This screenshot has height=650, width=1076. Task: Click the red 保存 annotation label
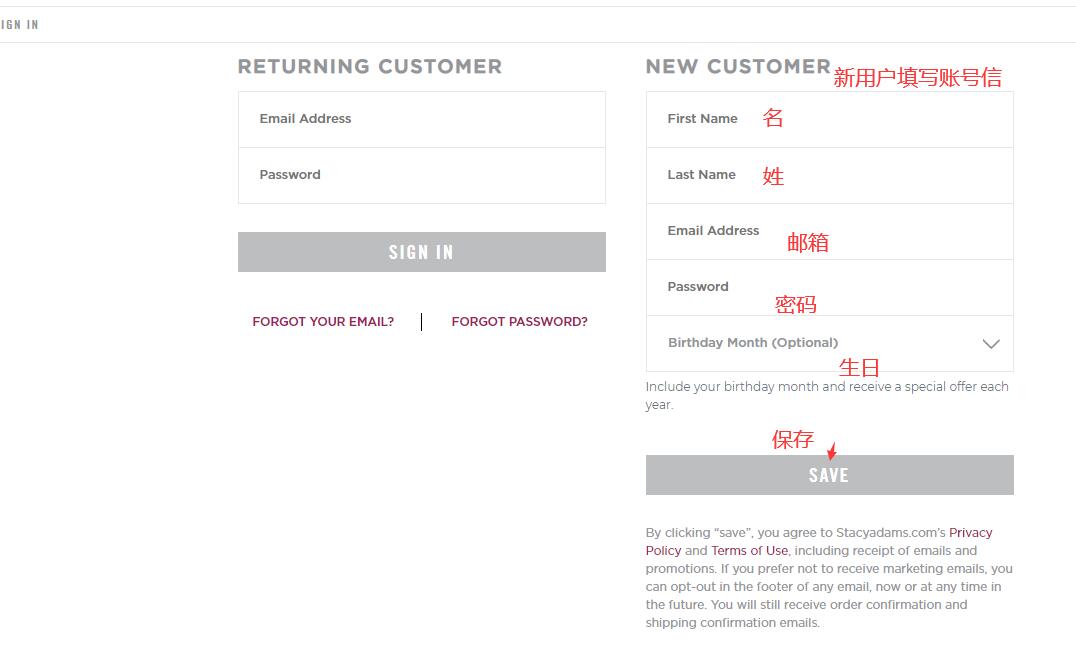coord(792,439)
